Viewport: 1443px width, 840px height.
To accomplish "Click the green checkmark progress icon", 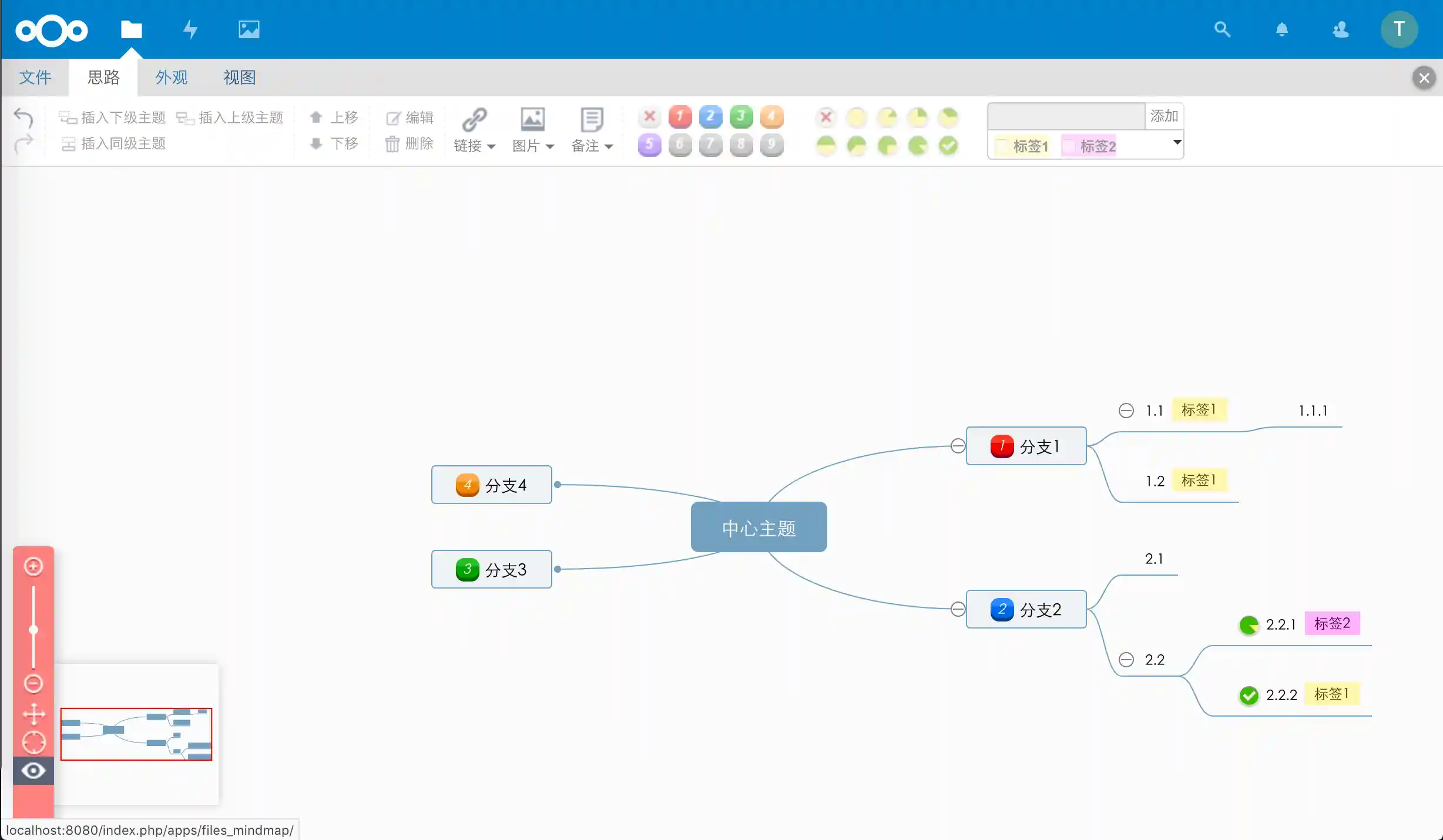I will point(948,146).
